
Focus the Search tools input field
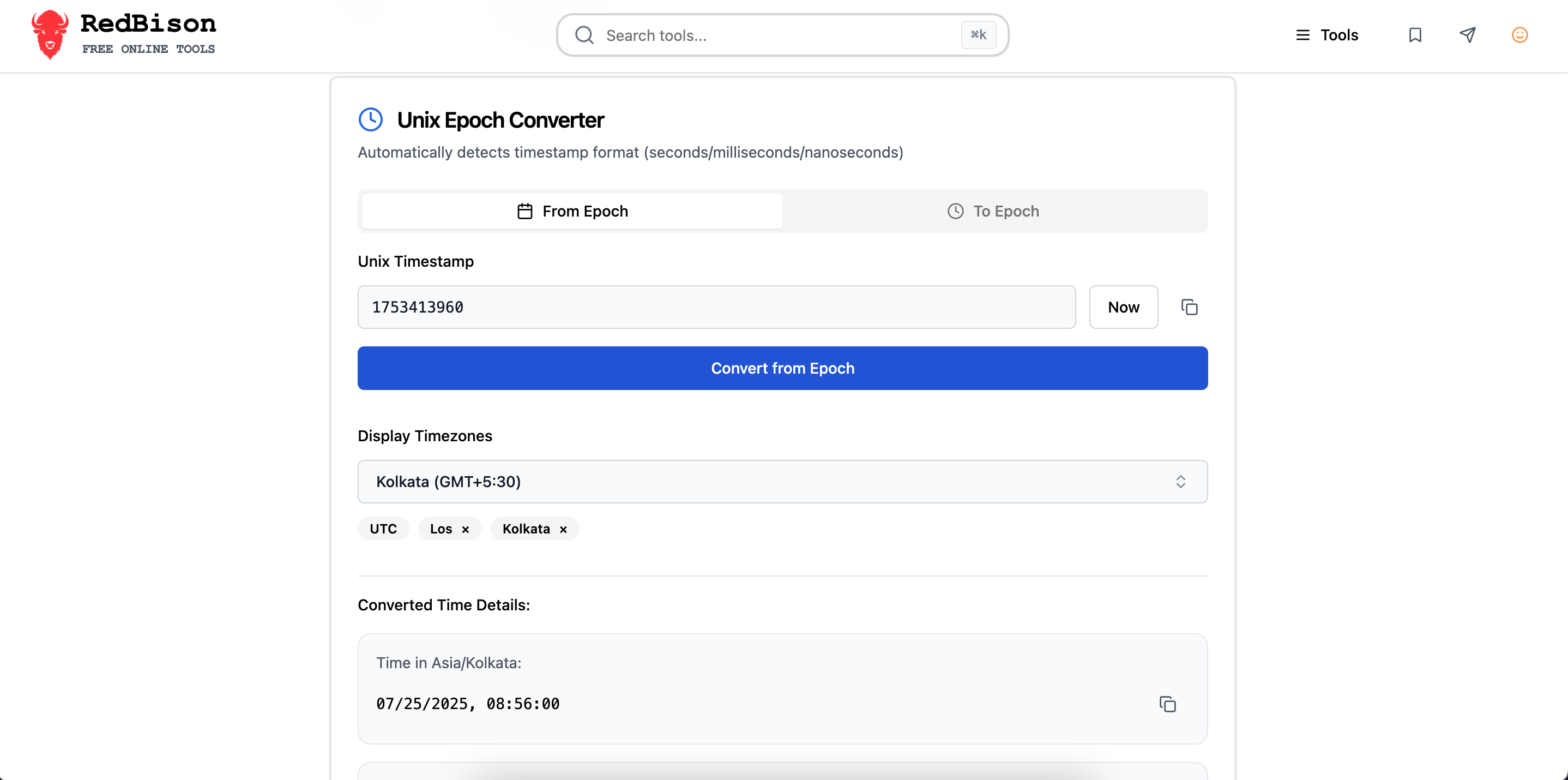pyautogui.click(x=782, y=35)
